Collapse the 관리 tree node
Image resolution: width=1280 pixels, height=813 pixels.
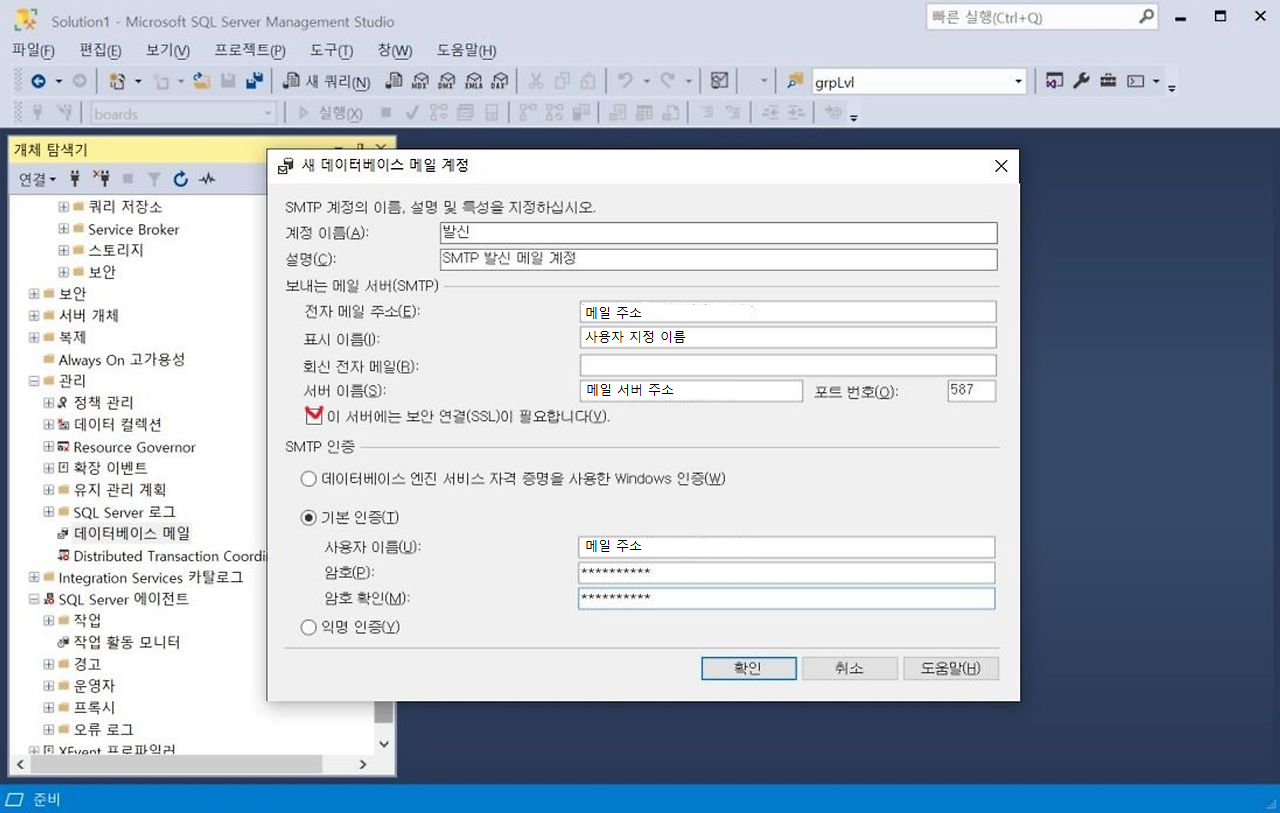[x=35, y=381]
